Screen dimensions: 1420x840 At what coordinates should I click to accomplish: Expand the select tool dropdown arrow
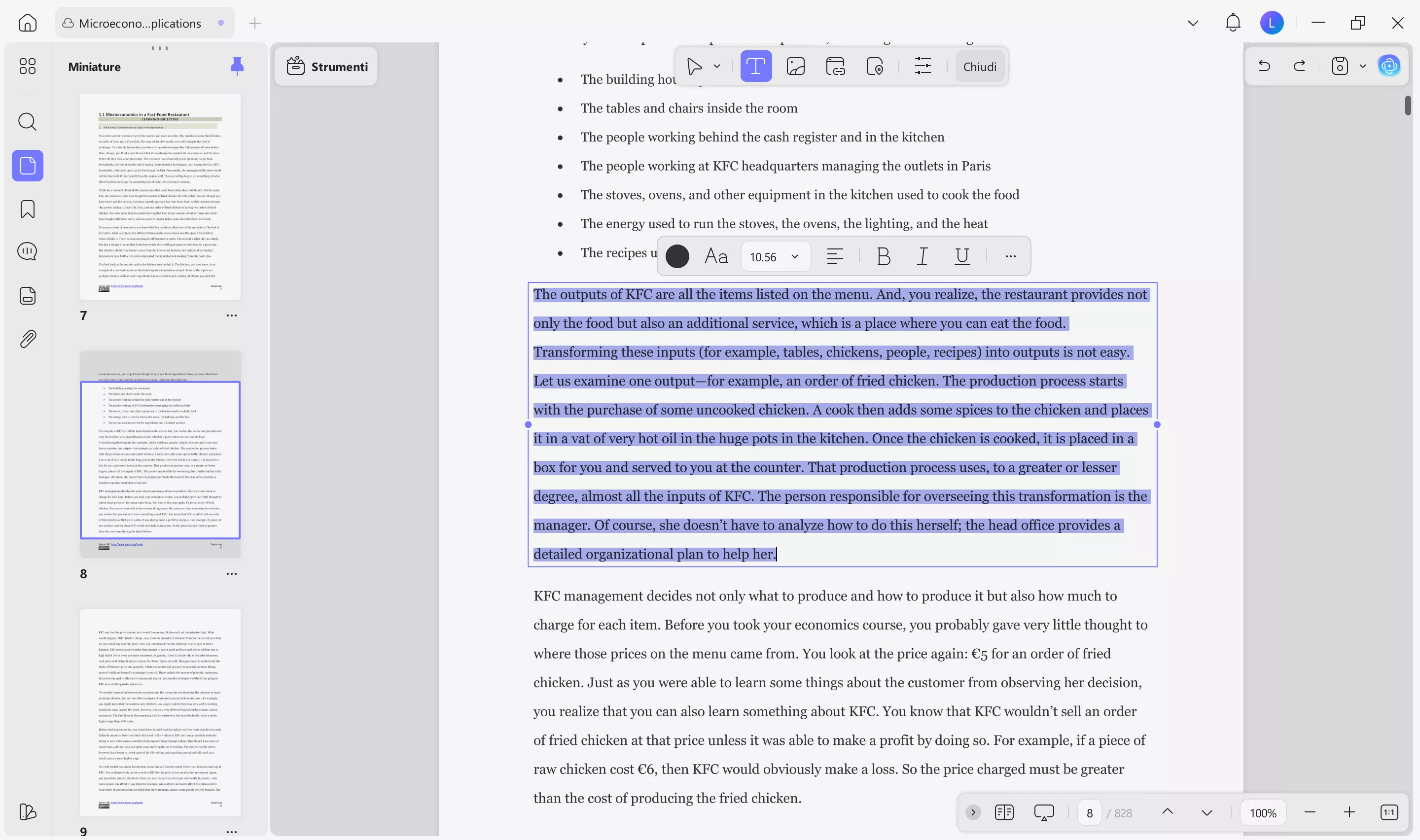click(716, 67)
